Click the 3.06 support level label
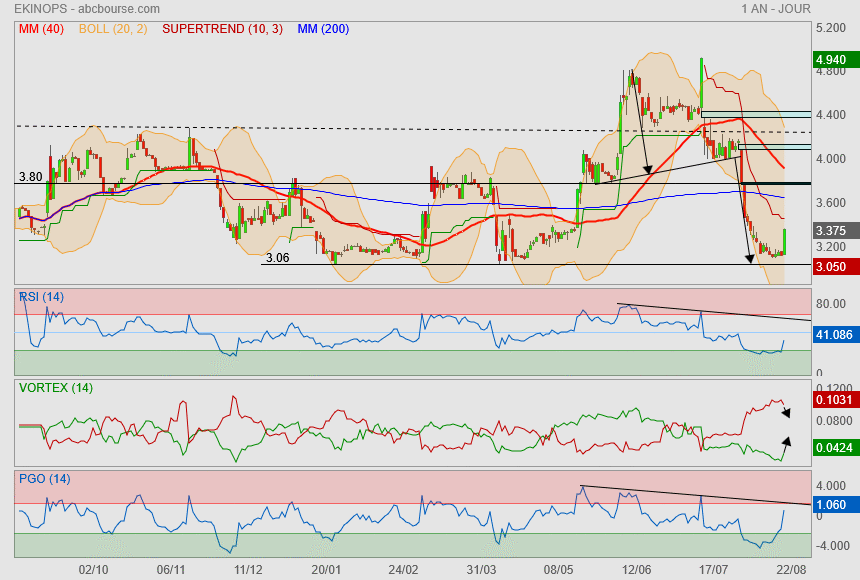The width and height of the screenshot is (860, 580). [278, 258]
